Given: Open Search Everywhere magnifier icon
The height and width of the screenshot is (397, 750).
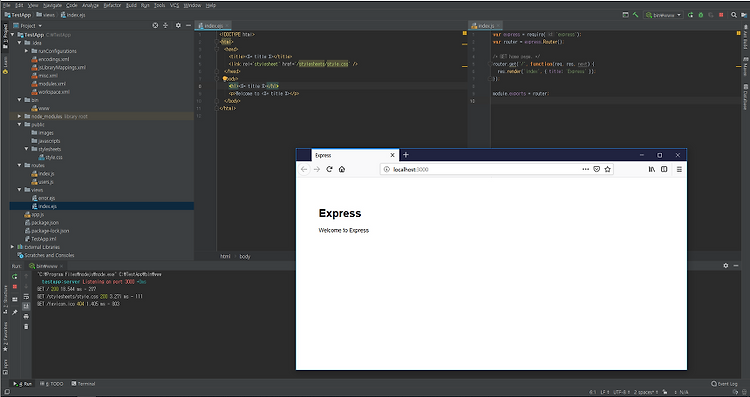Looking at the screenshot, I should click(x=734, y=15).
